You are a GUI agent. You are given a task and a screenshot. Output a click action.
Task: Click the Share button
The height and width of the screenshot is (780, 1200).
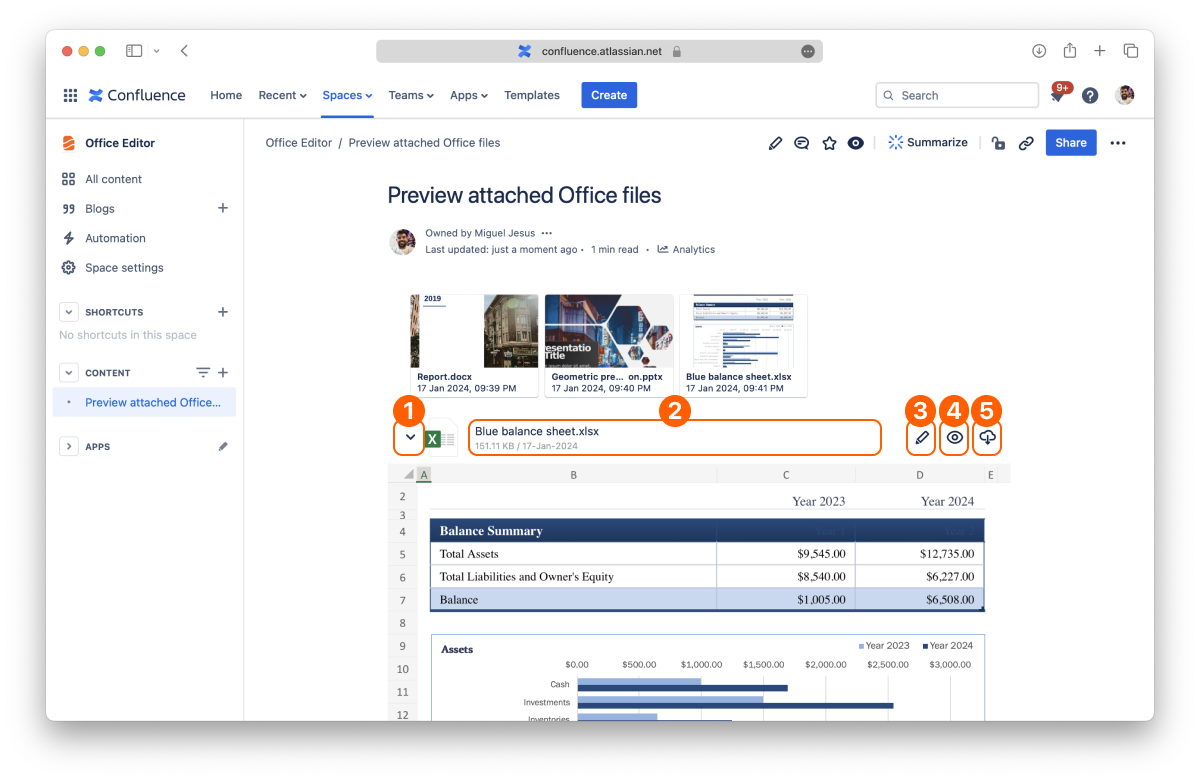1071,143
